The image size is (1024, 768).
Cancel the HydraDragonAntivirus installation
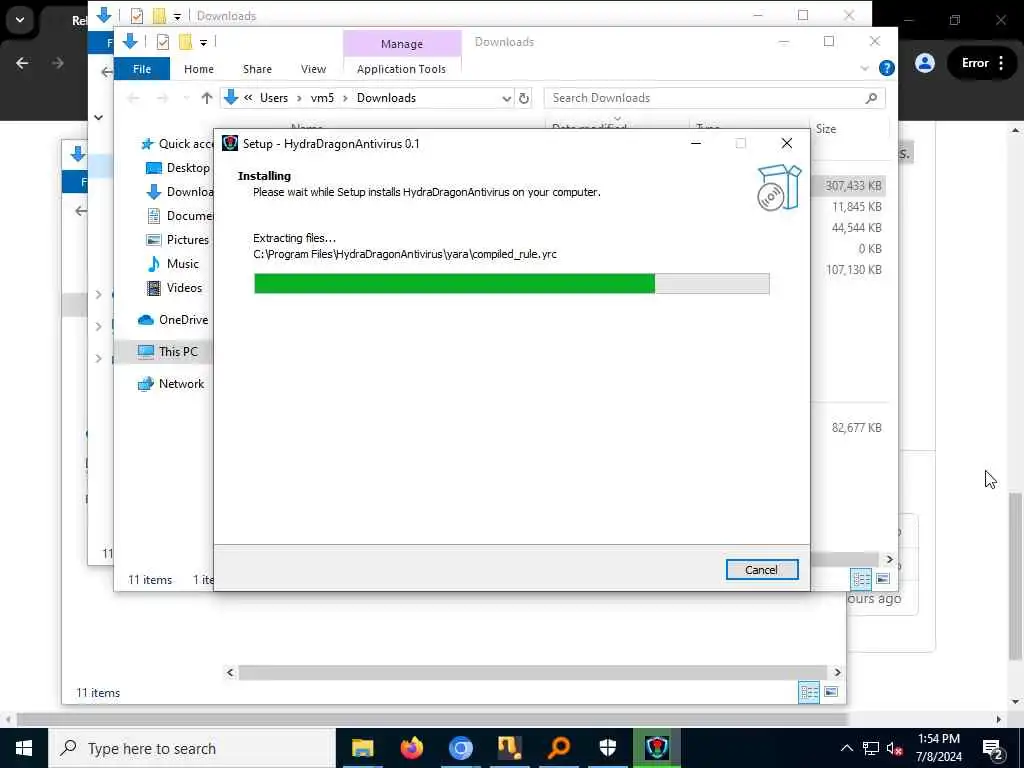[x=761, y=569]
